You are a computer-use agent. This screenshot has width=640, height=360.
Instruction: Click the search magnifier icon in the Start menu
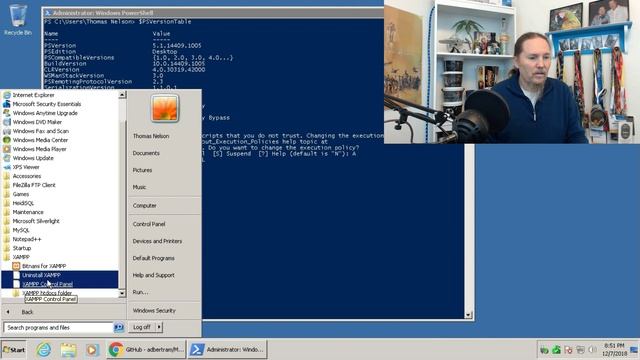[119, 327]
